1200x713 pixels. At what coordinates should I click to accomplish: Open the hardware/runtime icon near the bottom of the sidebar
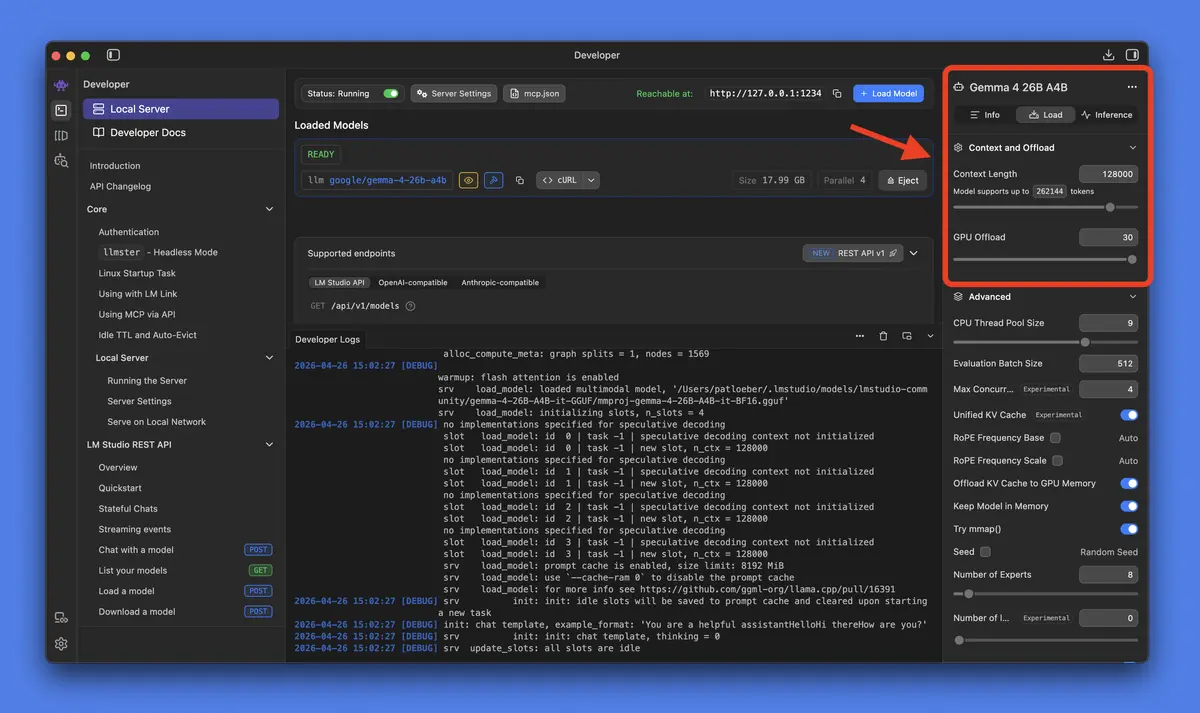[x=61, y=618]
